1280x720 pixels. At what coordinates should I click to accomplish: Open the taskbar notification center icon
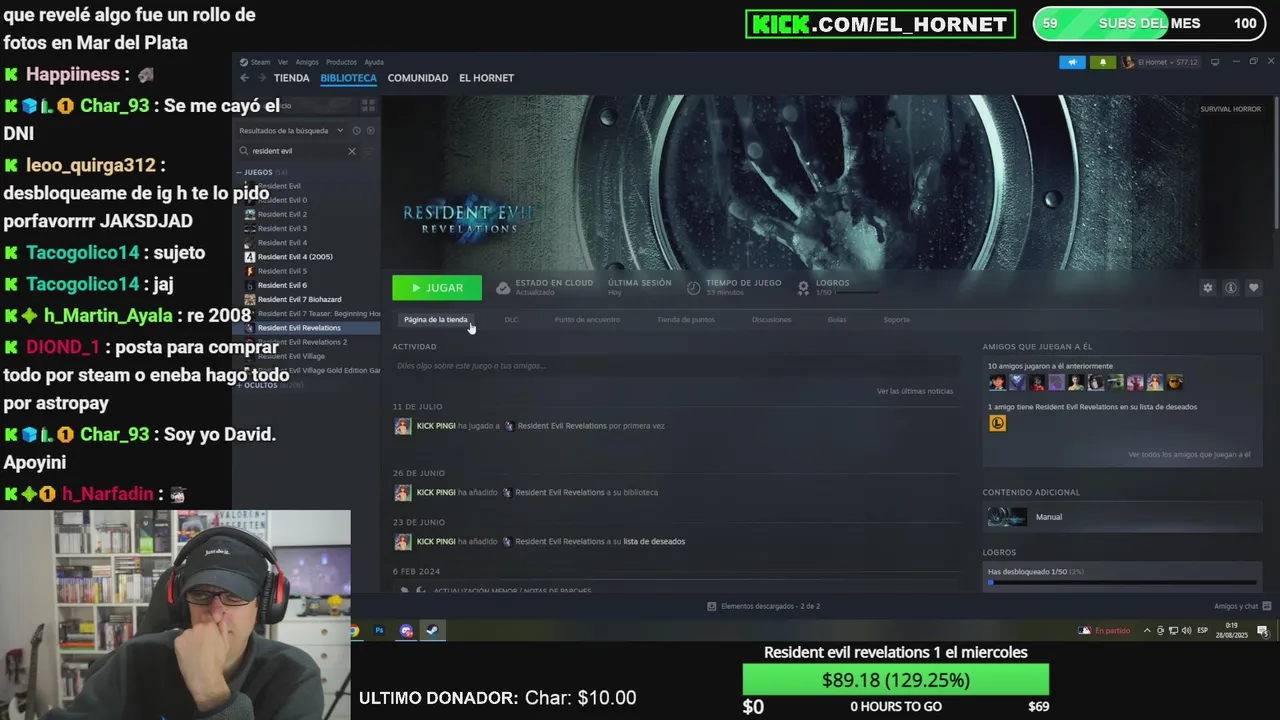(1263, 631)
